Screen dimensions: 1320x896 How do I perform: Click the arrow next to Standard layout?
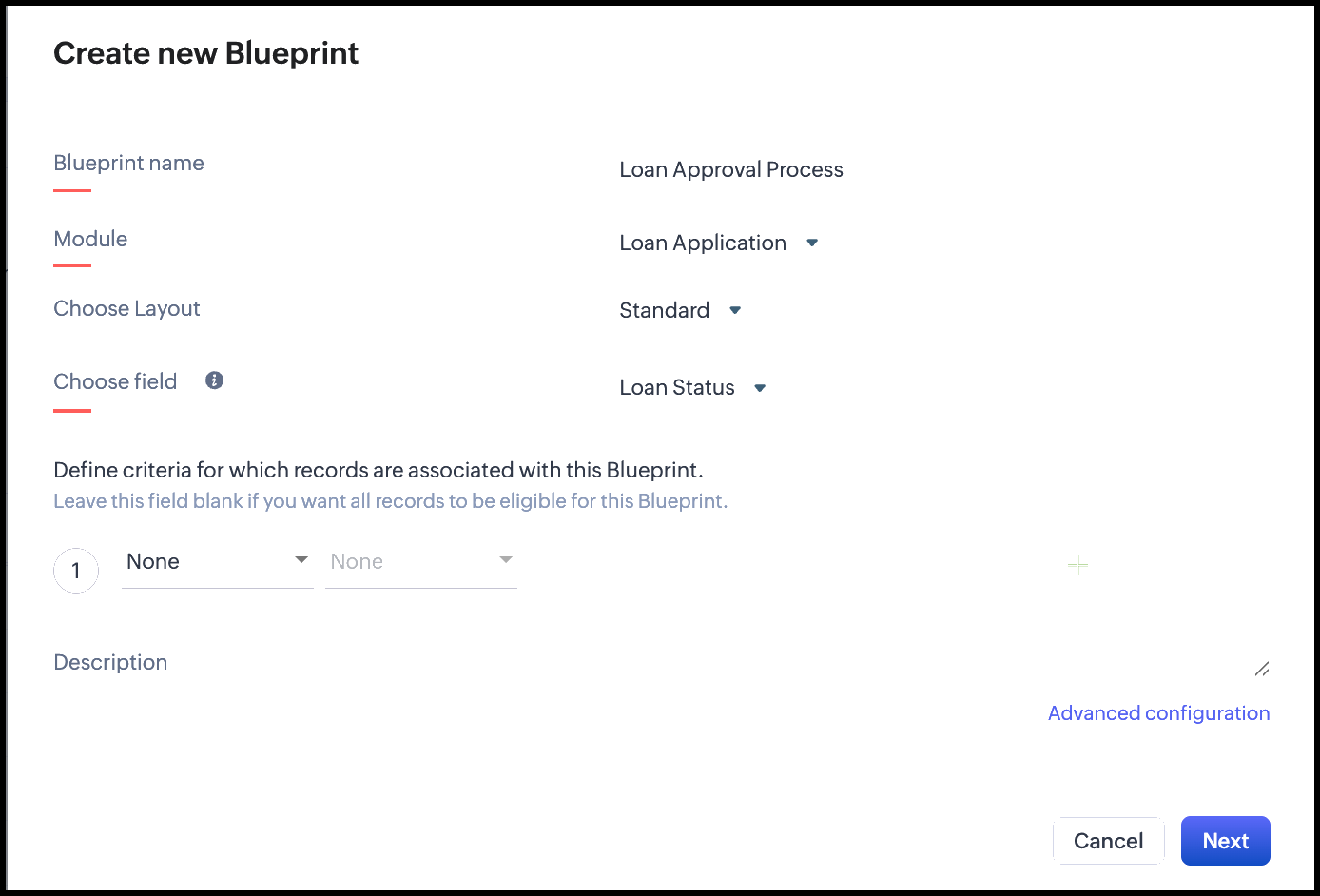(735, 310)
